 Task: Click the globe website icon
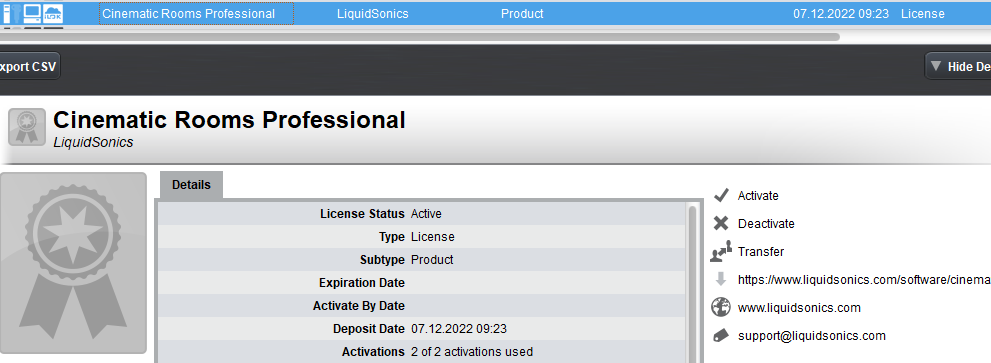tap(720, 307)
